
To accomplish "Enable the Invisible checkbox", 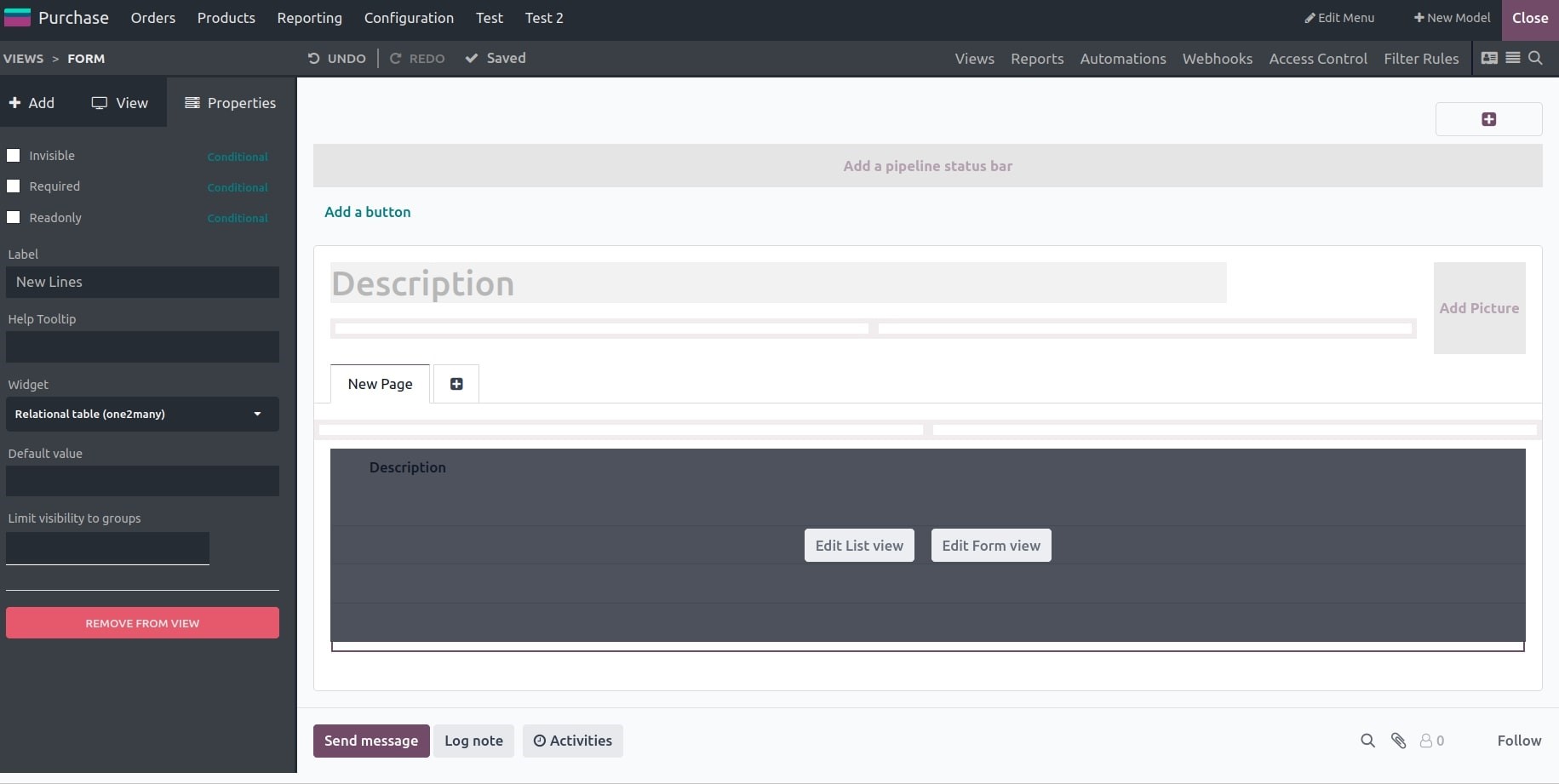I will pyautogui.click(x=14, y=156).
